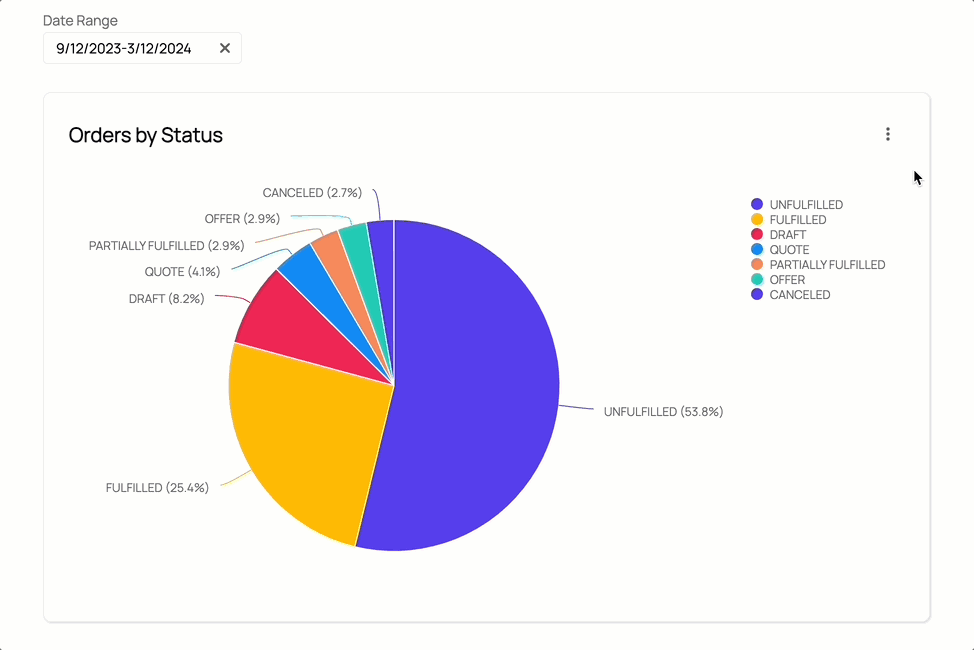Click the date range input field
Viewport: 974px width, 650px height.
(x=124, y=48)
